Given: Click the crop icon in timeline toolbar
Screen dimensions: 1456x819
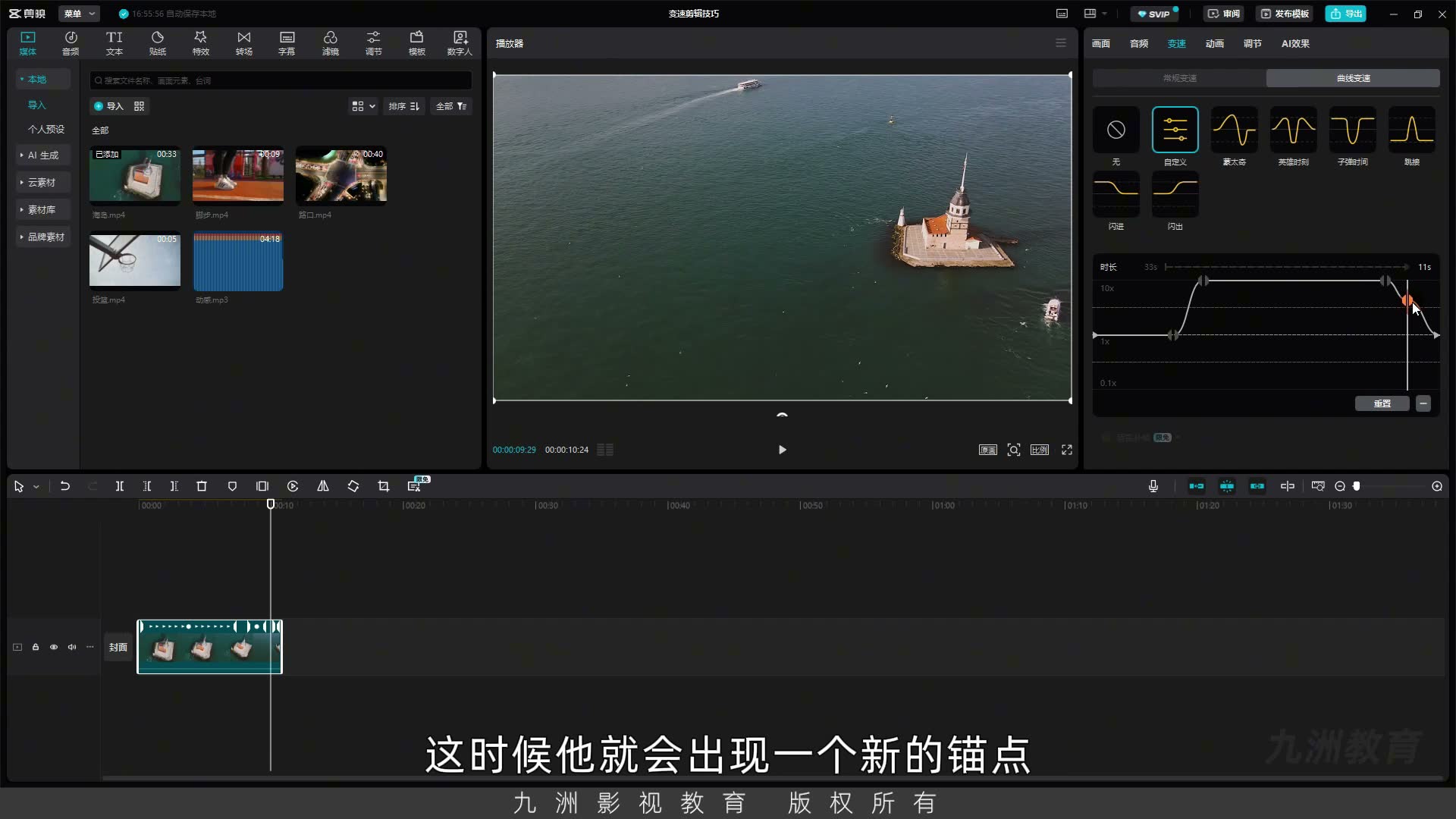Looking at the screenshot, I should (x=384, y=486).
